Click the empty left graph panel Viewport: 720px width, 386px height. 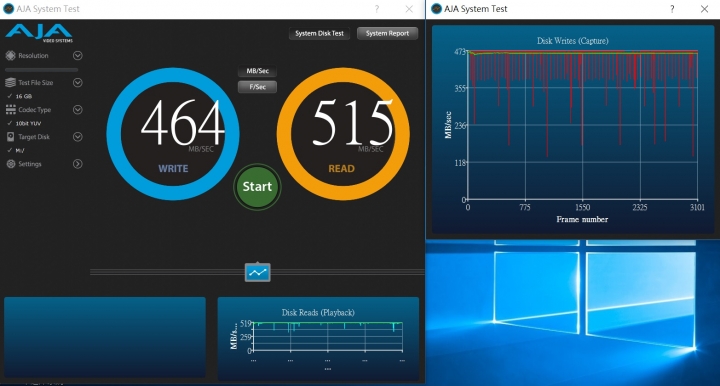[x=105, y=337]
